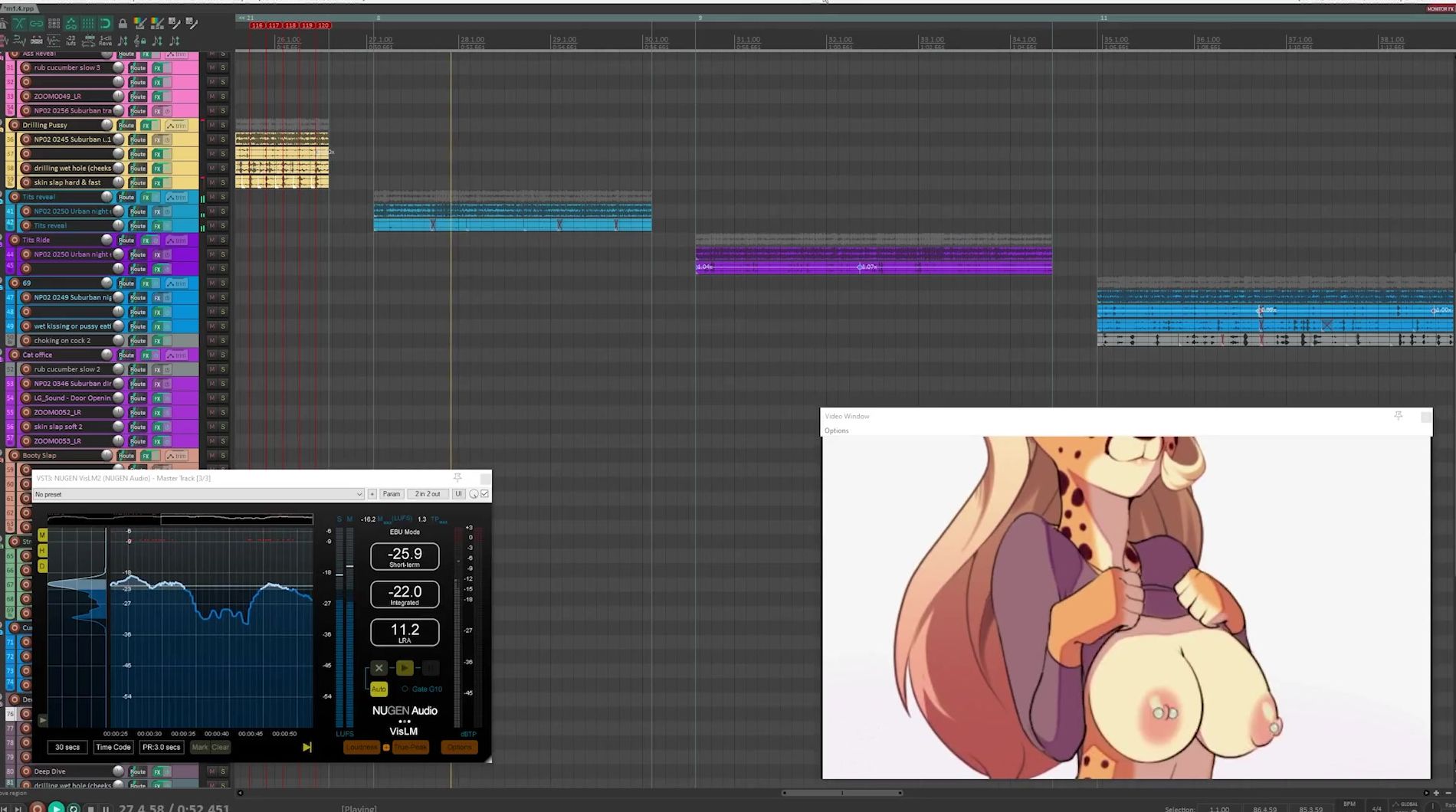Click the link icon between Loudness and True-Peak
This screenshot has height=812, width=1456.
tap(386, 747)
